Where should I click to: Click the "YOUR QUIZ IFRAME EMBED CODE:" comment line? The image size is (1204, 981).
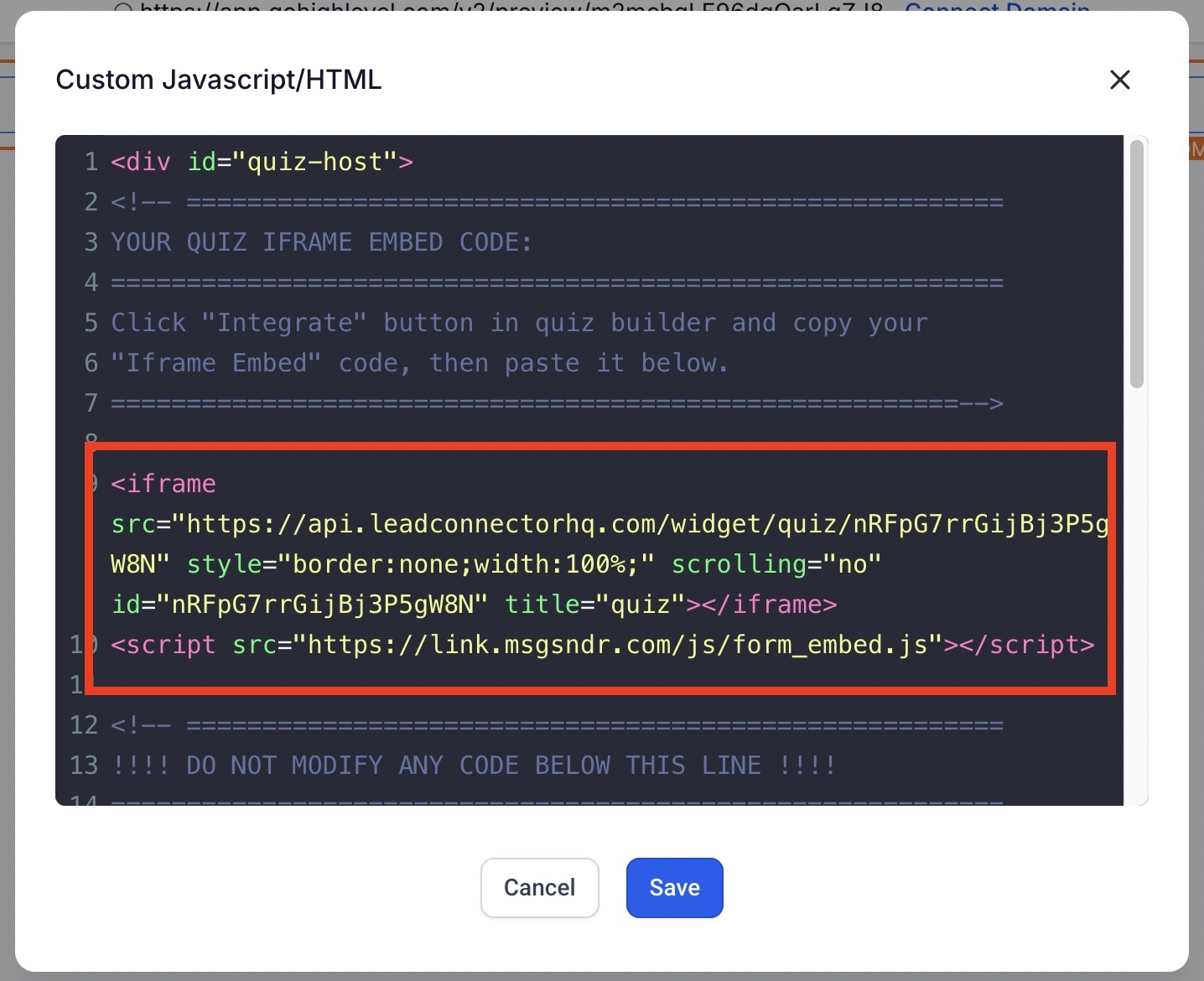[x=321, y=241]
